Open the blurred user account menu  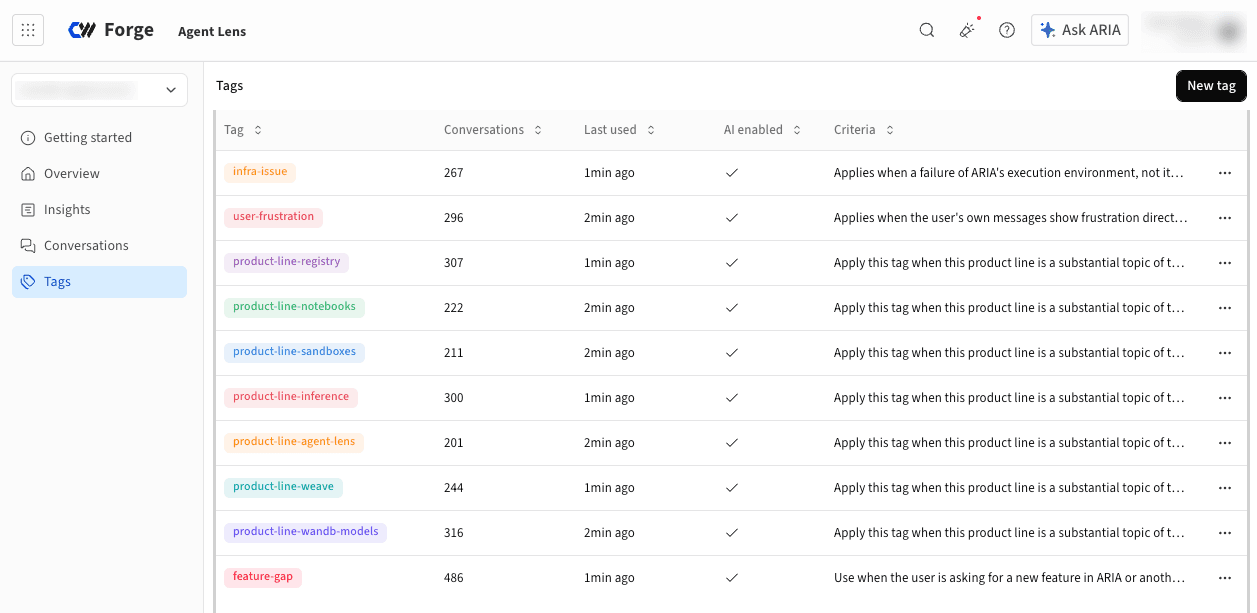pyautogui.click(x=1192, y=30)
